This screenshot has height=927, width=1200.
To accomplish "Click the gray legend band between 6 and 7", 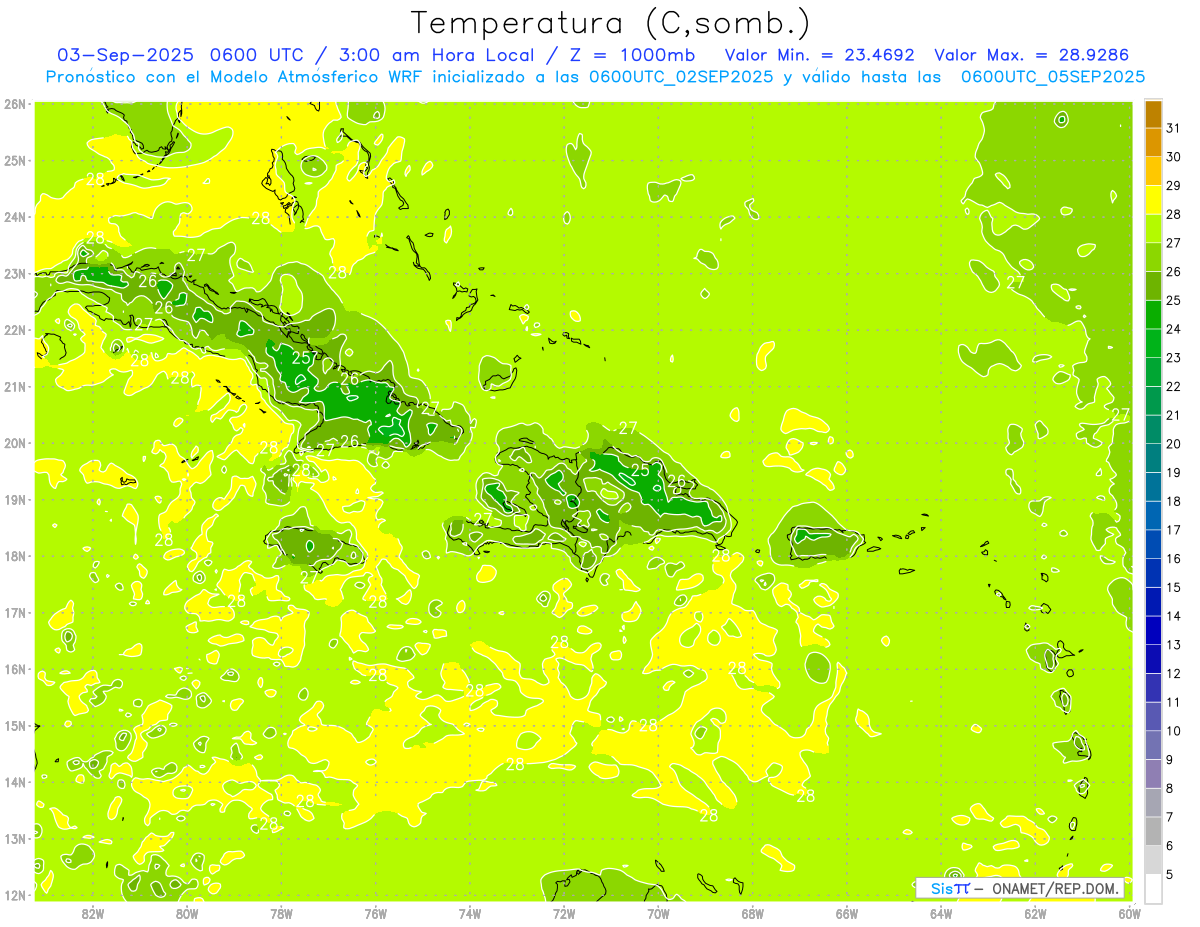I will tap(1153, 831).
